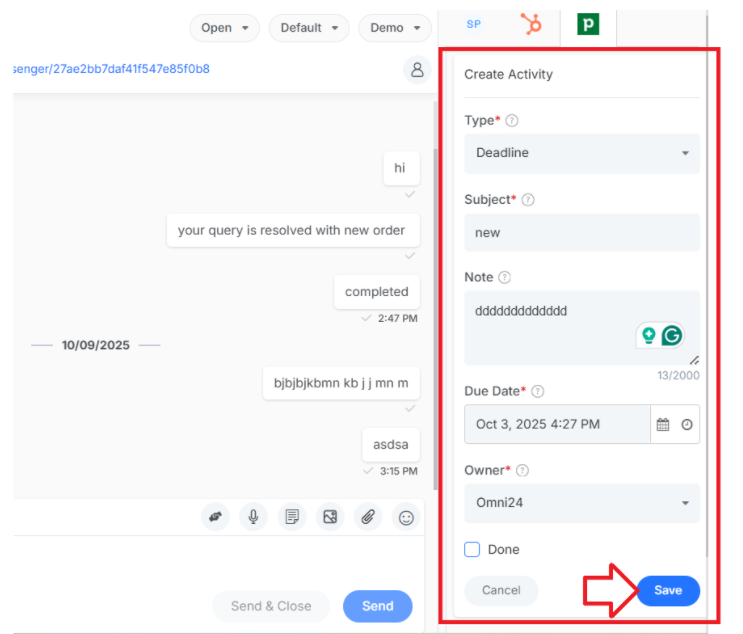
Task: Click the Grammarly icon in Note field
Action: 671,335
